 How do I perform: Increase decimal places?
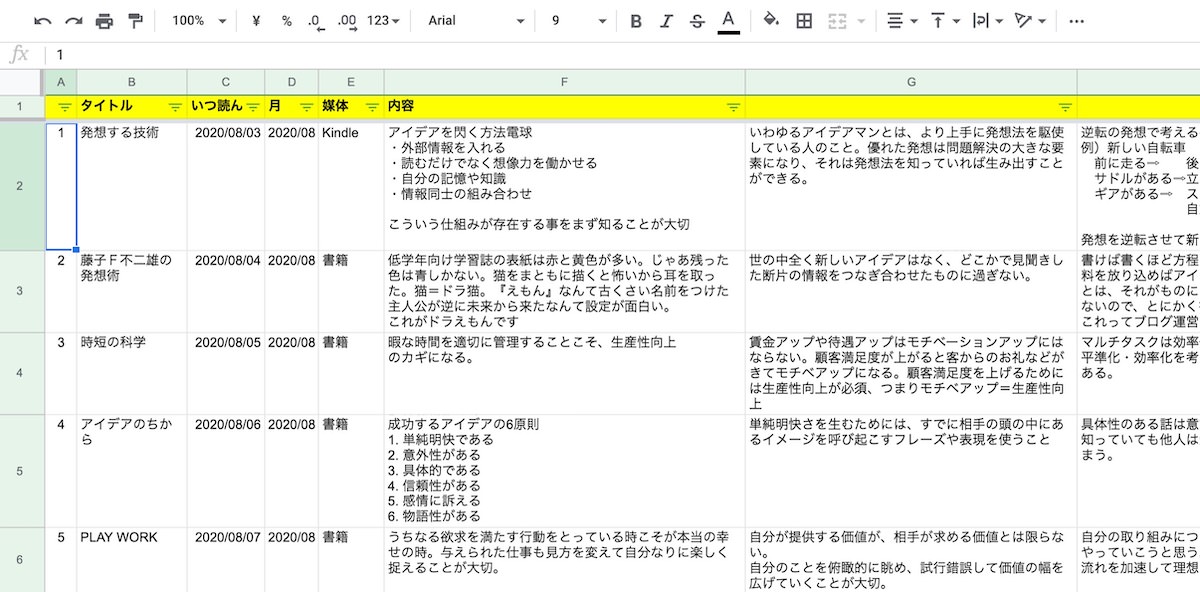(347, 21)
